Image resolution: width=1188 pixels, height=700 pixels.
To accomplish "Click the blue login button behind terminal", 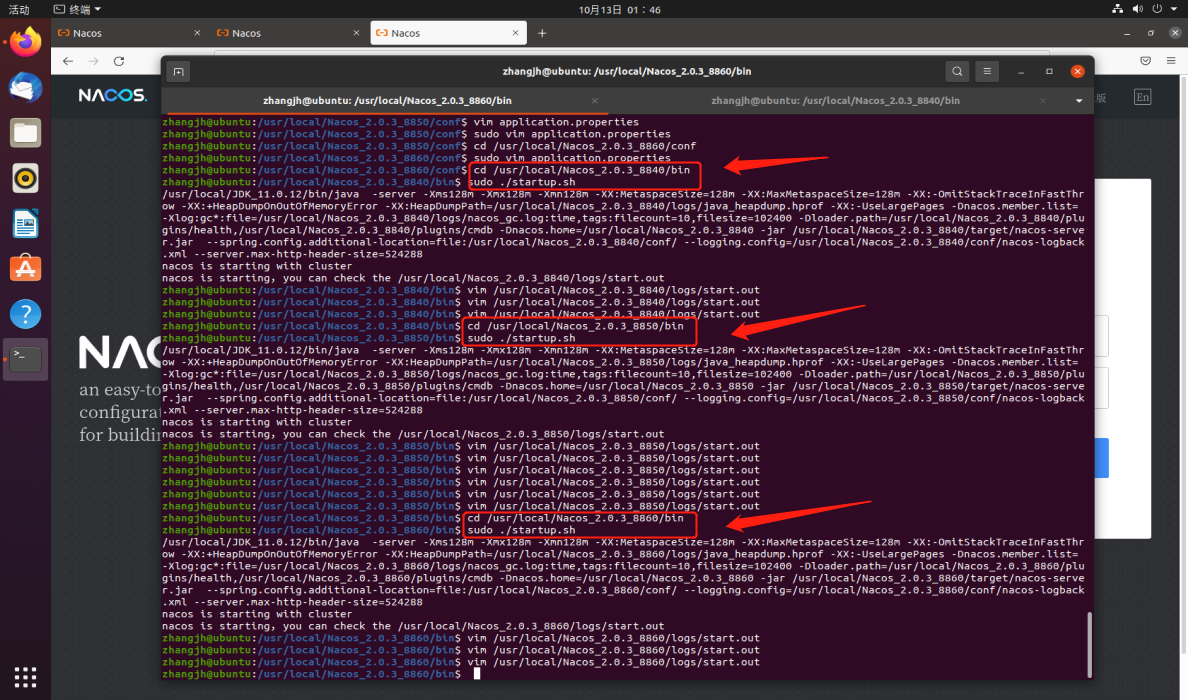I will click(x=1102, y=458).
